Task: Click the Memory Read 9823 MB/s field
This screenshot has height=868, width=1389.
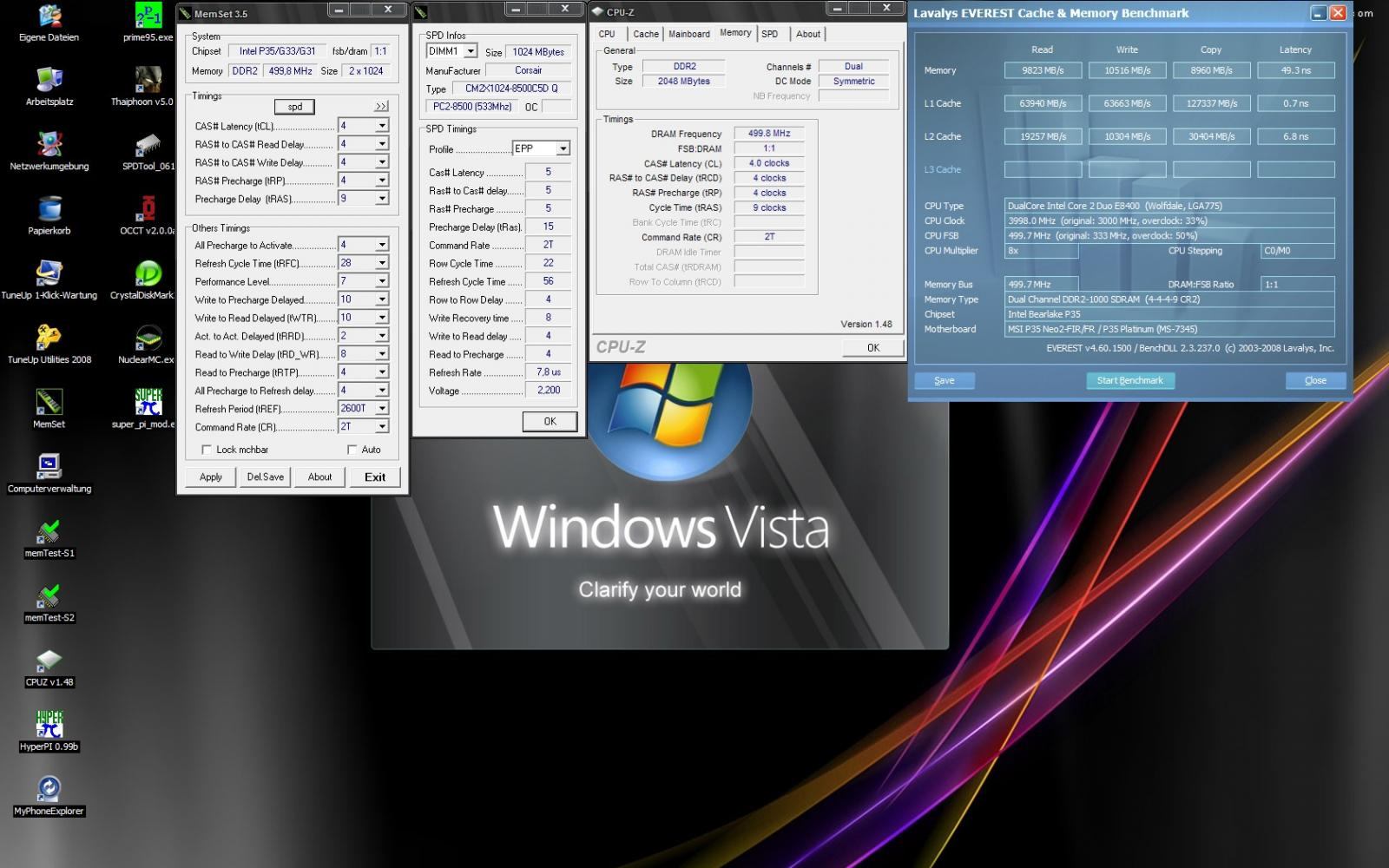Action: [1043, 70]
